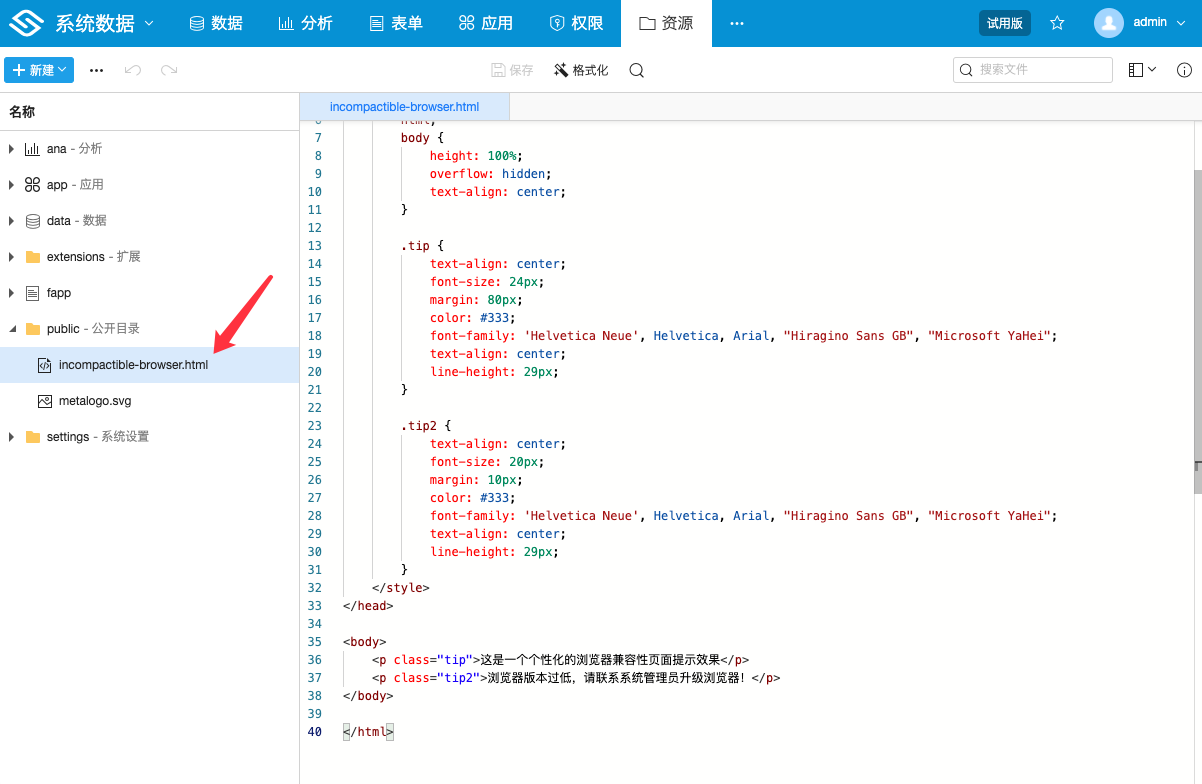Toggle the favorite star icon in the top bar
This screenshot has height=784, width=1202.
tap(1057, 22)
